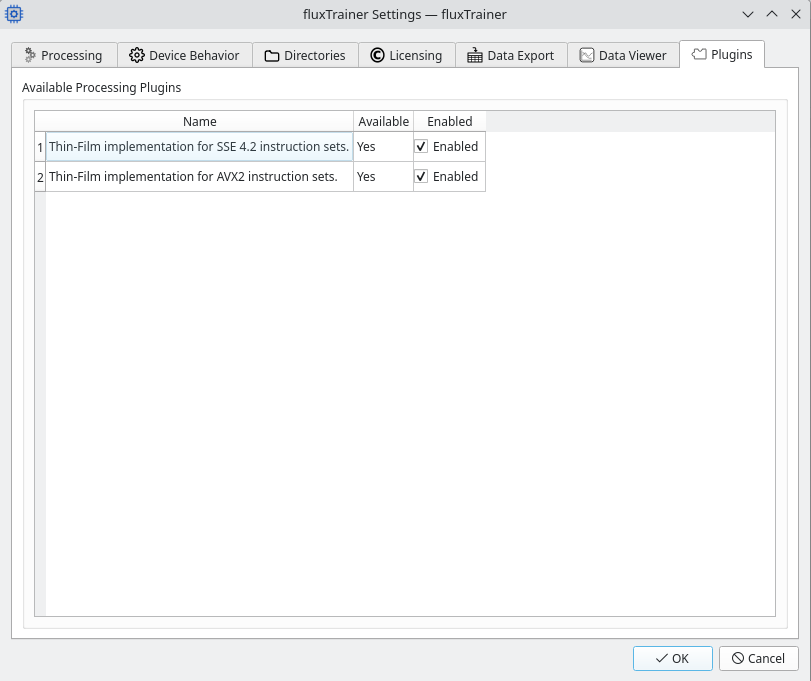Click the gear icon on Device Behavior tab
The height and width of the screenshot is (681, 811).
coord(137,55)
